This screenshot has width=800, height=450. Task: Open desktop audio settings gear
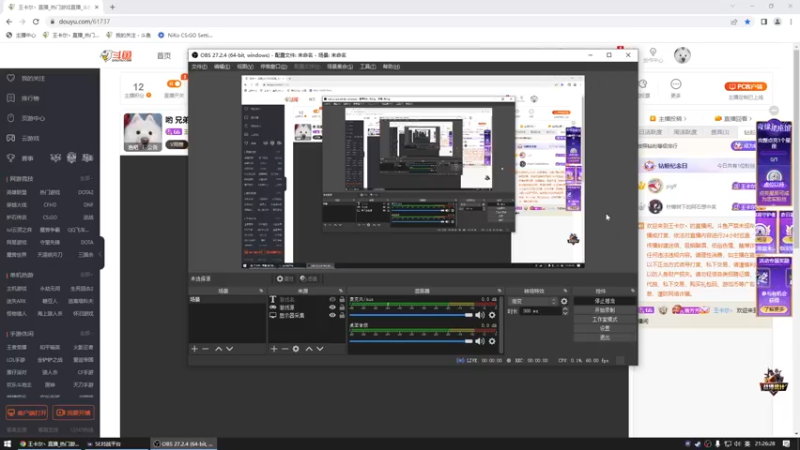tap(492, 341)
